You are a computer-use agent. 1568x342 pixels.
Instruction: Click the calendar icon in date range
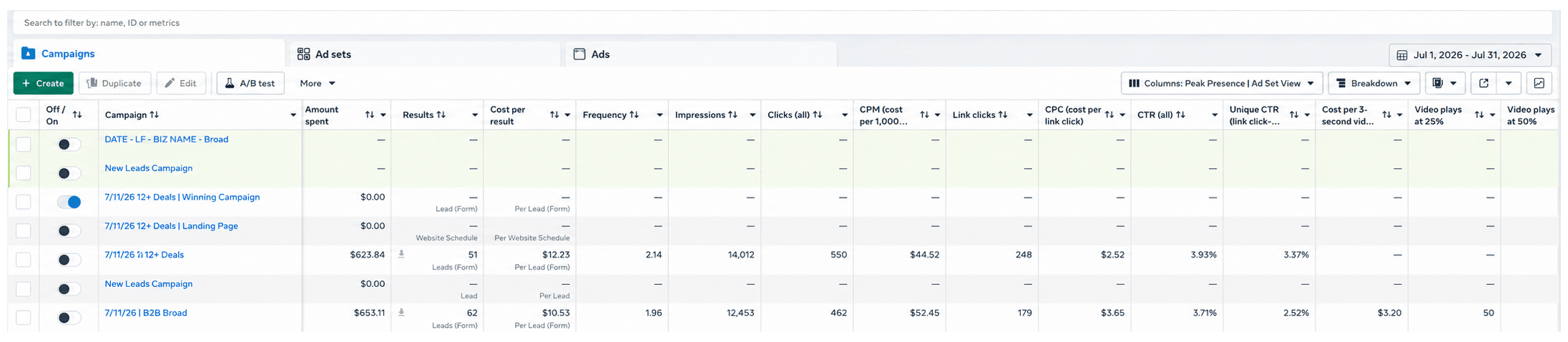[x=1402, y=55]
